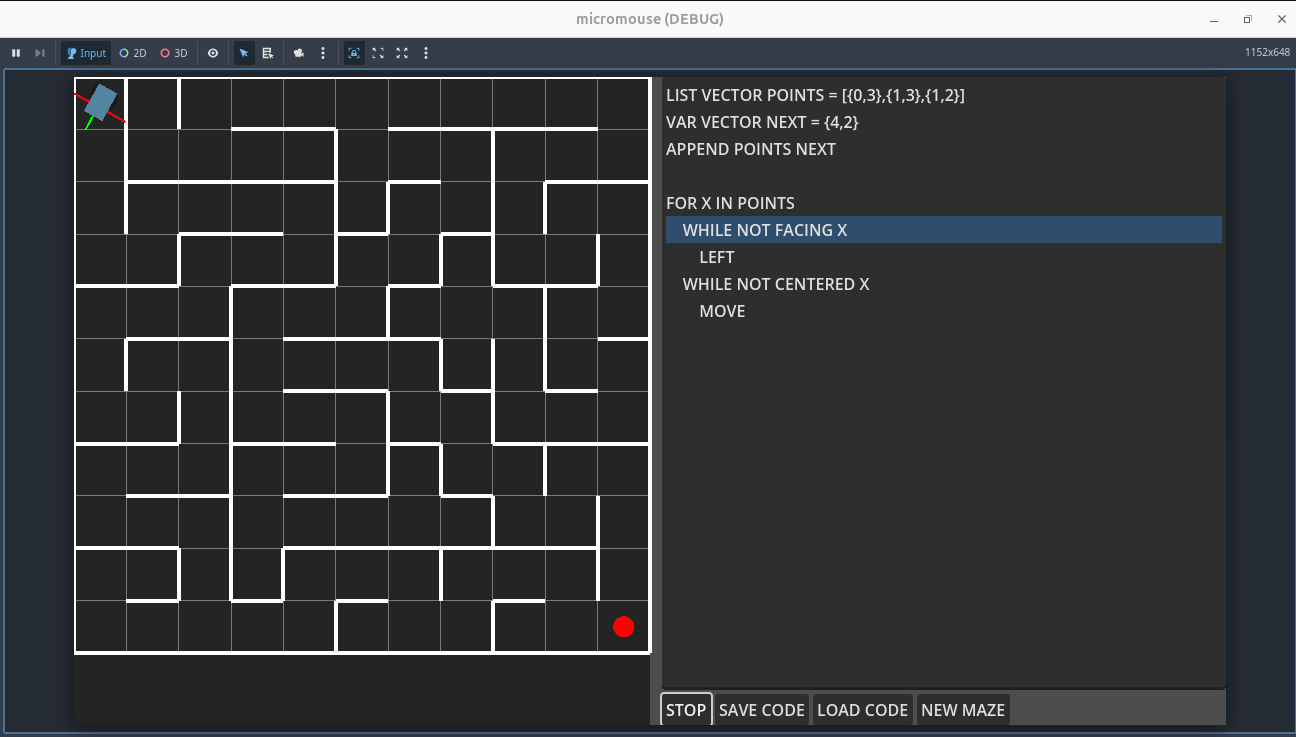Switch to 3D selection mode
The image size is (1296, 737).
coord(174,53)
